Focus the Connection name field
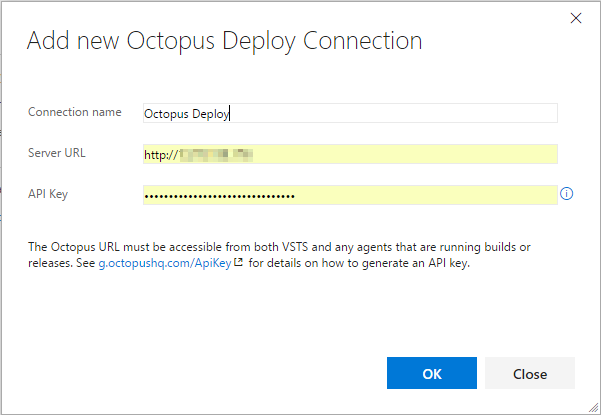This screenshot has width=601, height=415. 350,113
